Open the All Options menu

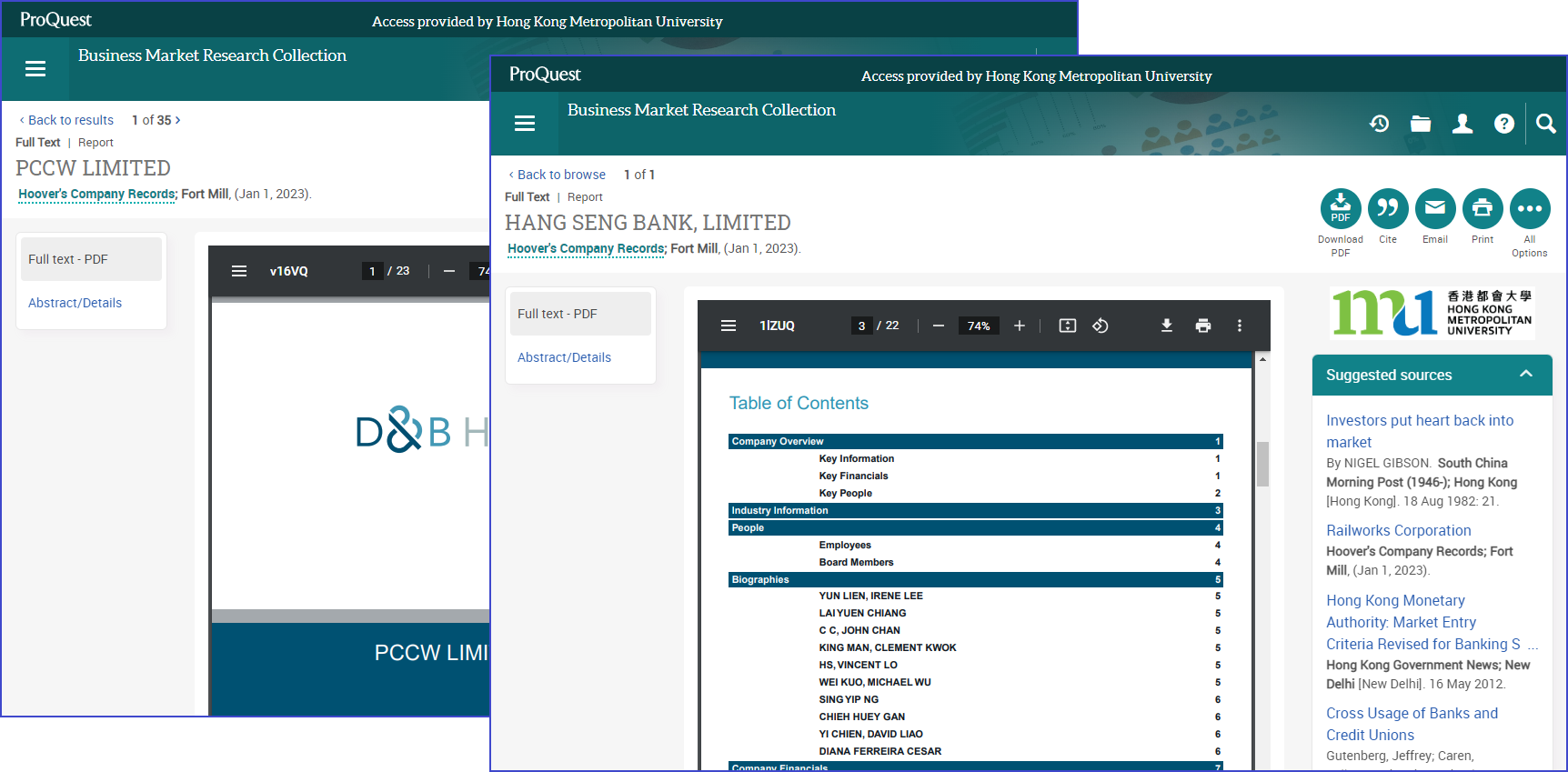[1529, 209]
